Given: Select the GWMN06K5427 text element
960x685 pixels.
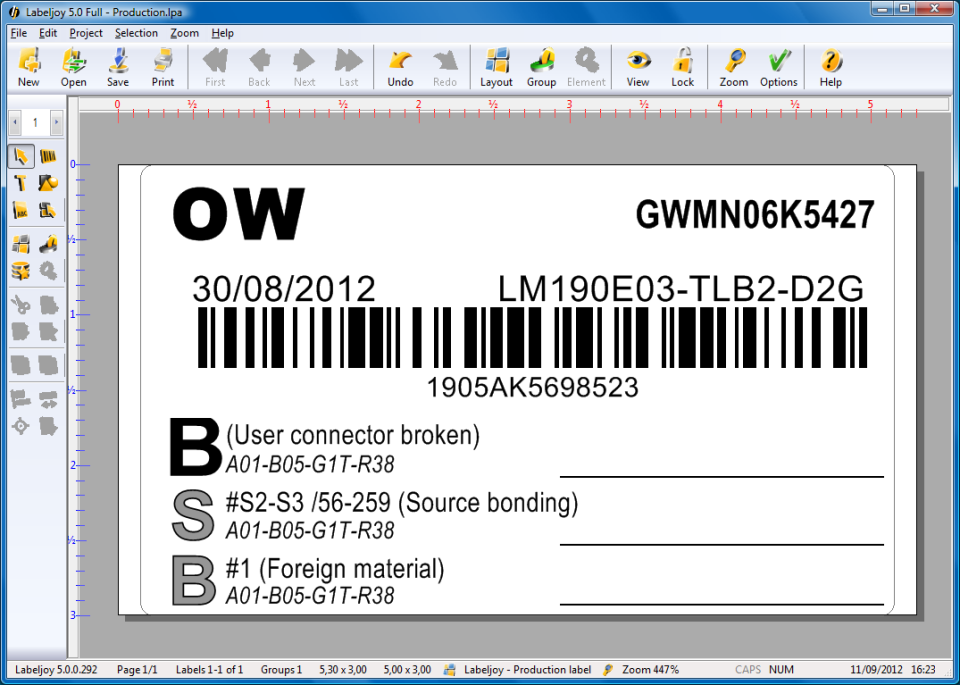Looking at the screenshot, I should click(x=755, y=214).
